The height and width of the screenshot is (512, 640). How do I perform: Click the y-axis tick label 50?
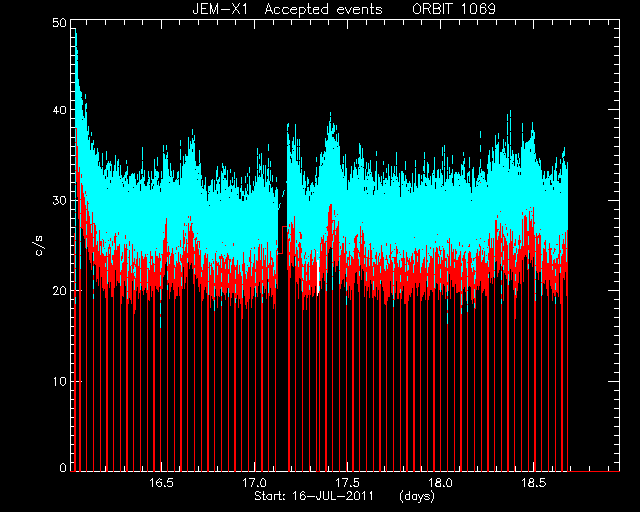tap(59, 23)
